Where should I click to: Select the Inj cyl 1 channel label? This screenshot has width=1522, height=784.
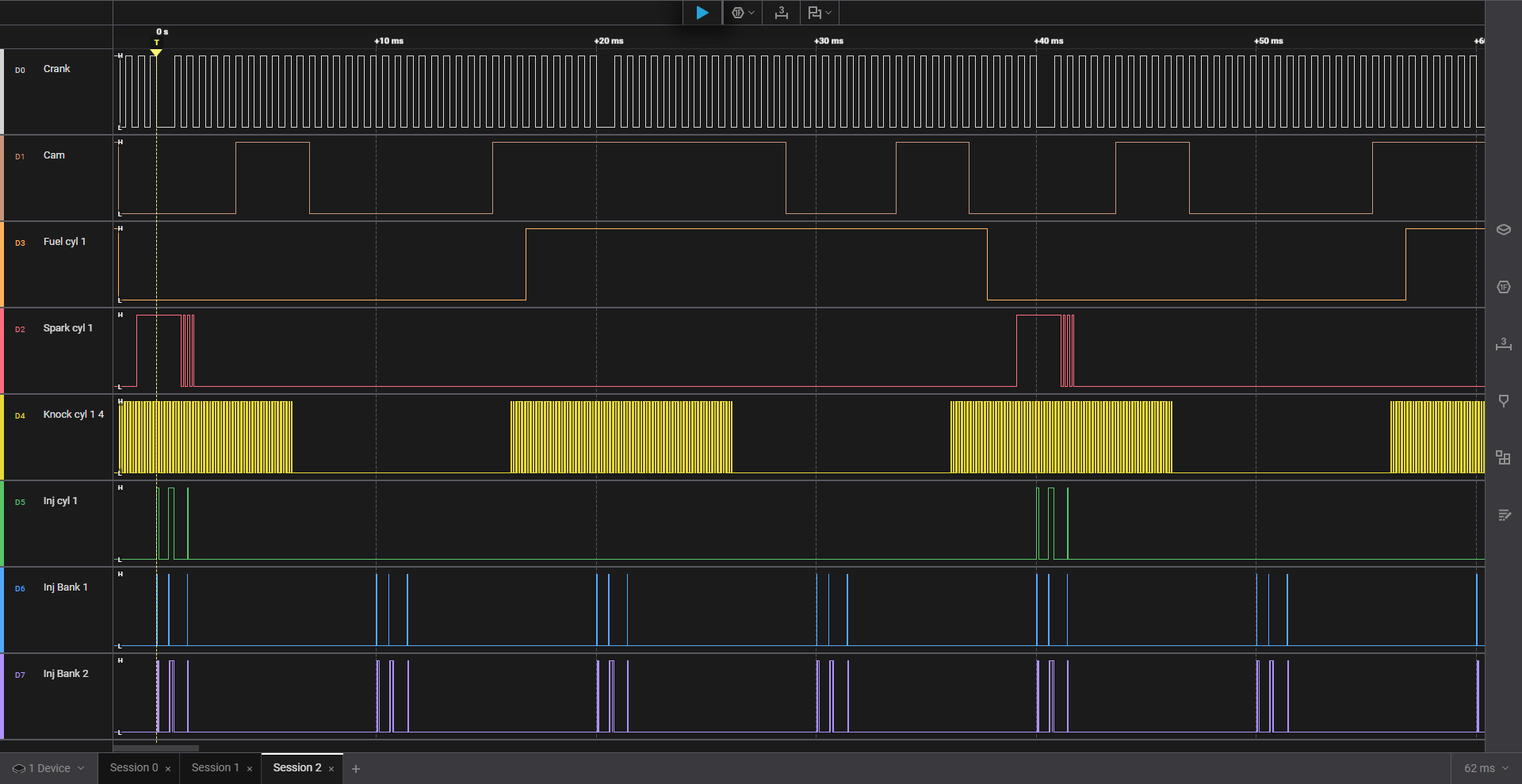tap(60, 501)
